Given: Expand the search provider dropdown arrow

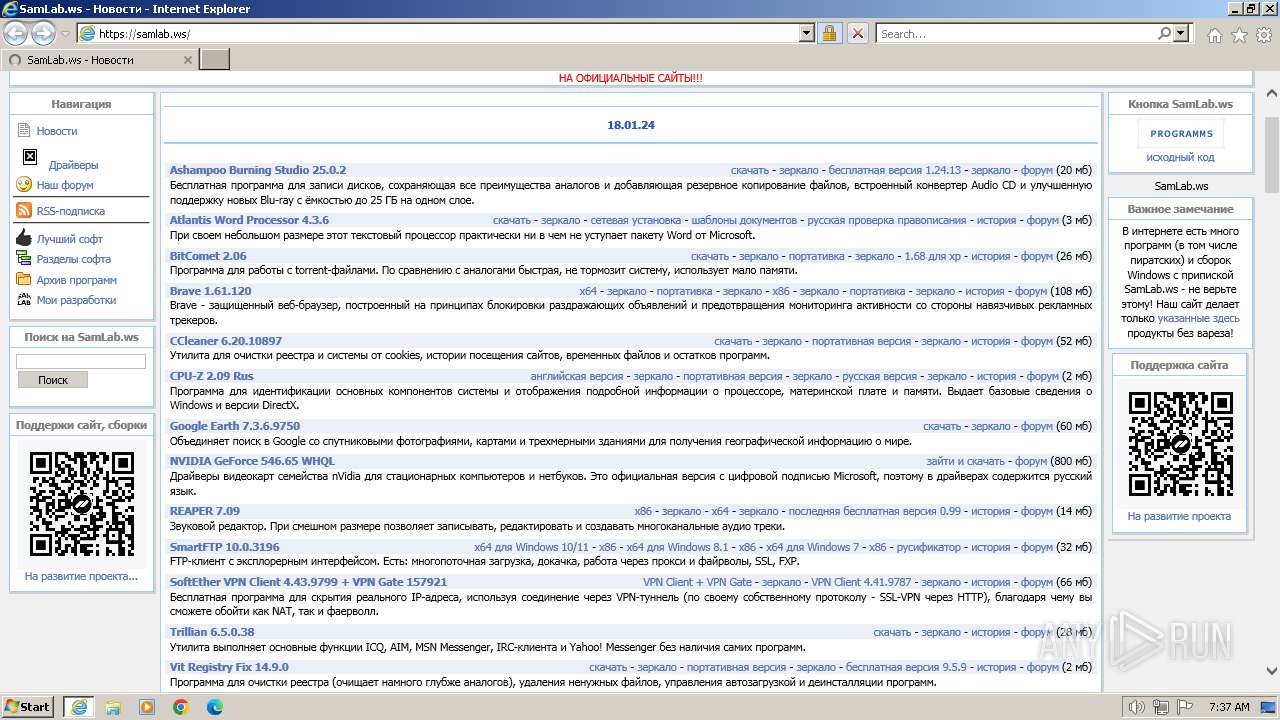Looking at the screenshot, I should point(1181,33).
